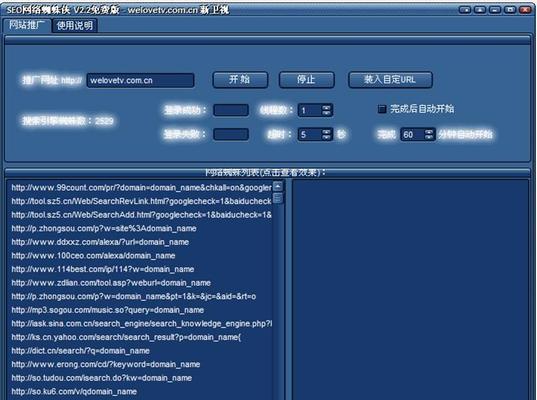Click the 停止 stop button
Image resolution: width=537 pixels, height=400 pixels.
(x=306, y=80)
